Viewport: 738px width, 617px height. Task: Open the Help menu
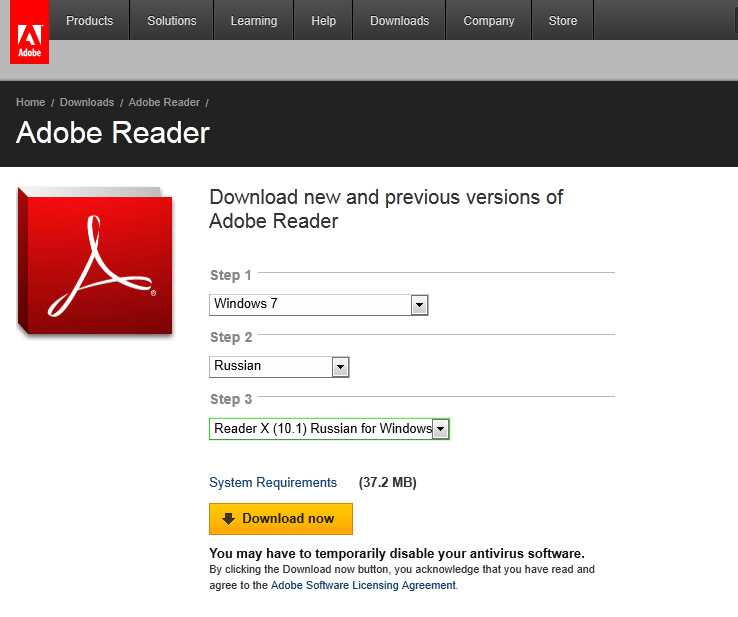coord(323,21)
